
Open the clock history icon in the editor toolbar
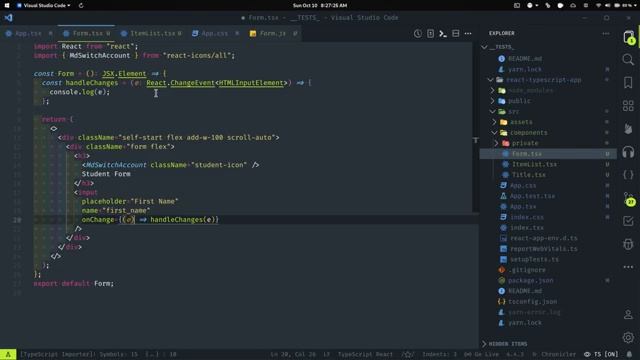417,33
